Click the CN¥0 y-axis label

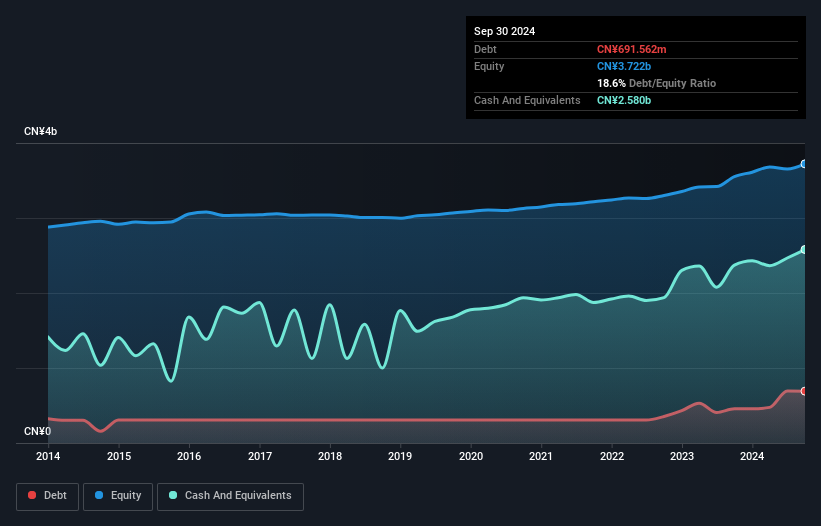(36, 432)
